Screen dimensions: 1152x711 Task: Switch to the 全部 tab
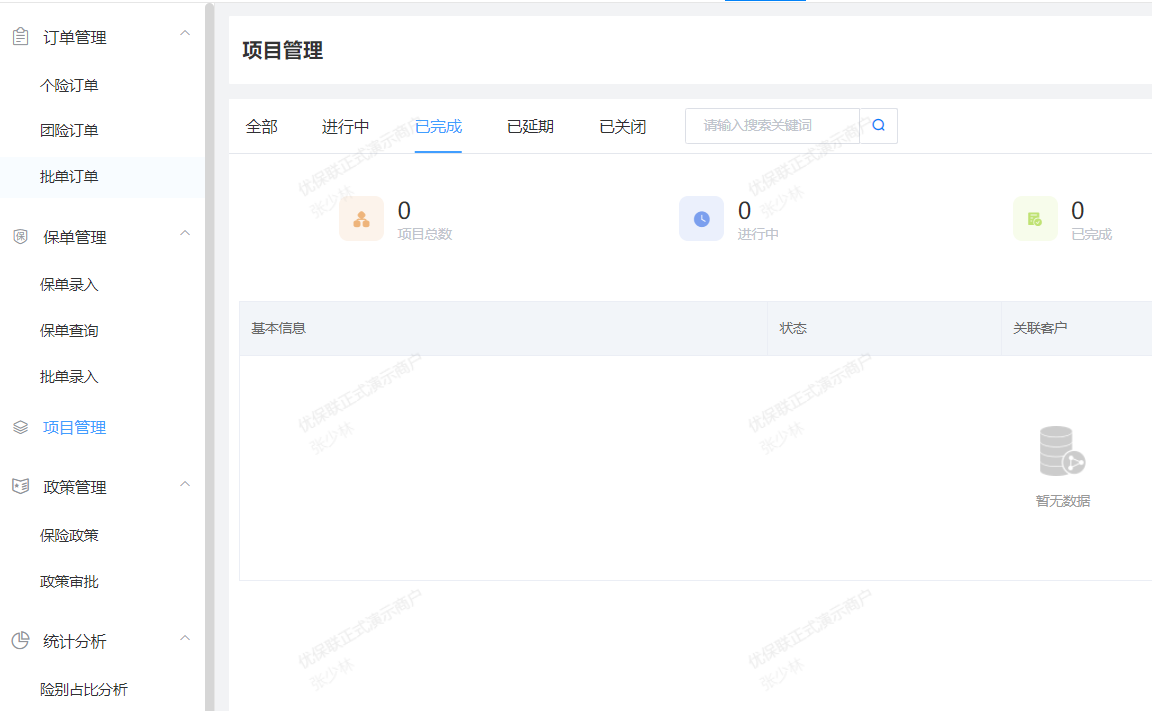(262, 126)
